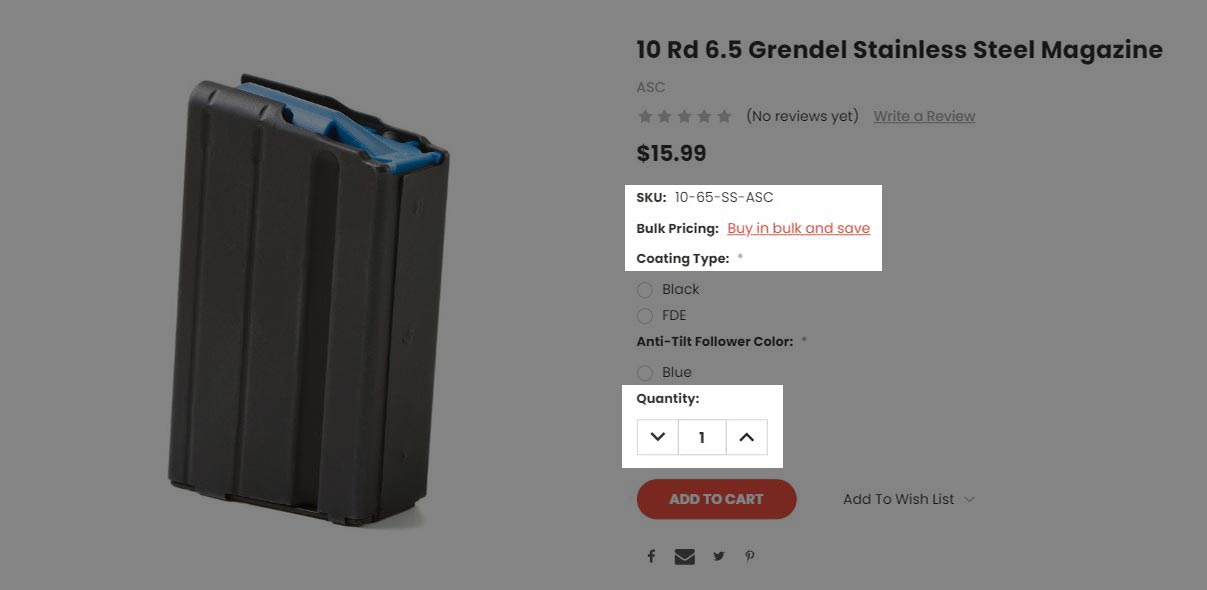Screen dimensions: 1207x590
Task: Rate product with first star
Action: click(645, 116)
